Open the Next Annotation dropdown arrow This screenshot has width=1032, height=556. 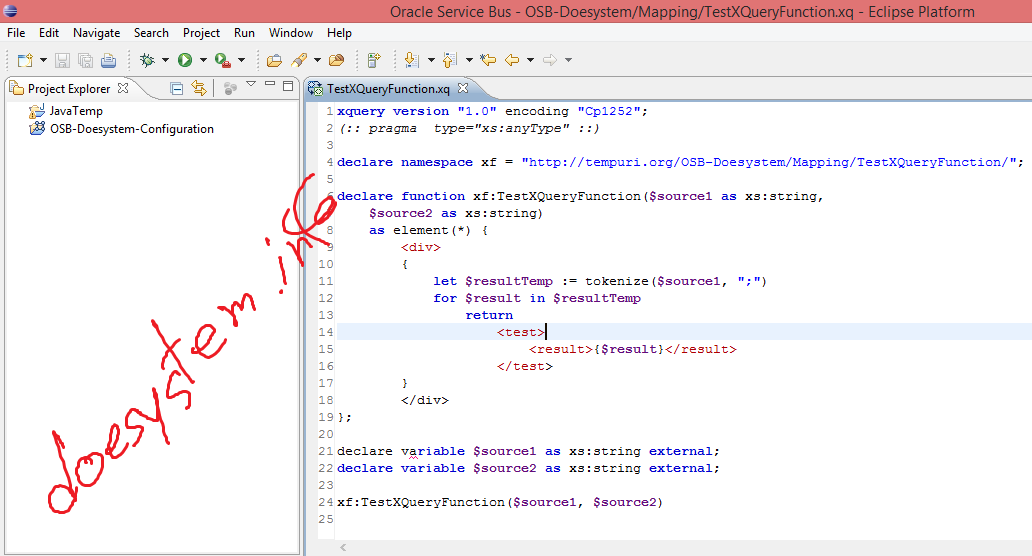point(431,61)
